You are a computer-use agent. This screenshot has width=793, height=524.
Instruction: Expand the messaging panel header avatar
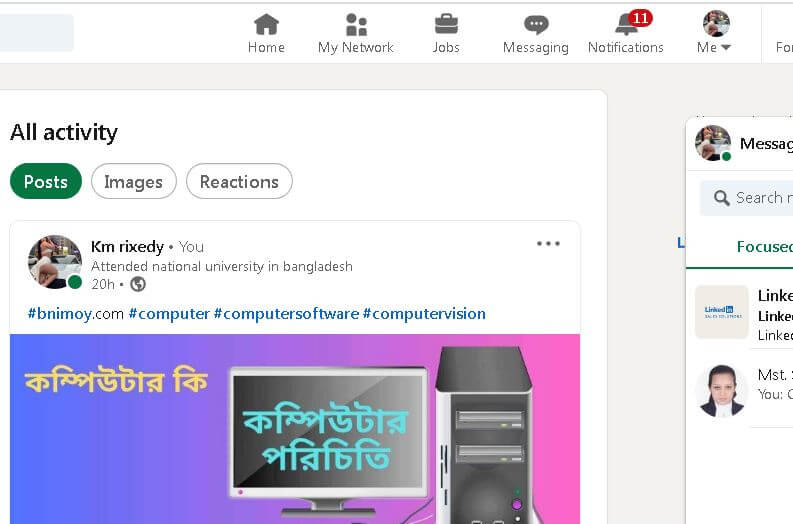coord(713,143)
